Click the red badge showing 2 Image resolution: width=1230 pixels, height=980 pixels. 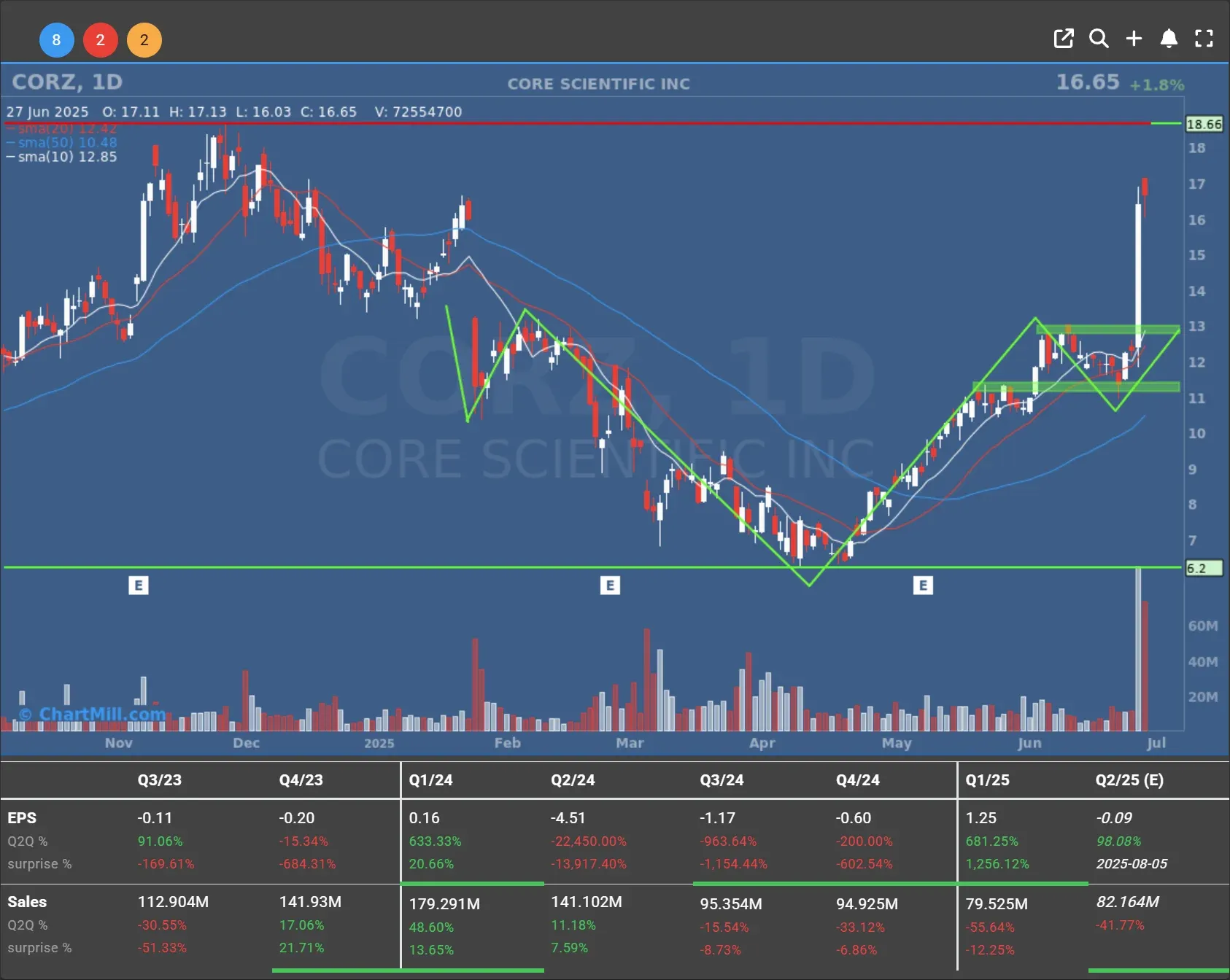[100, 39]
